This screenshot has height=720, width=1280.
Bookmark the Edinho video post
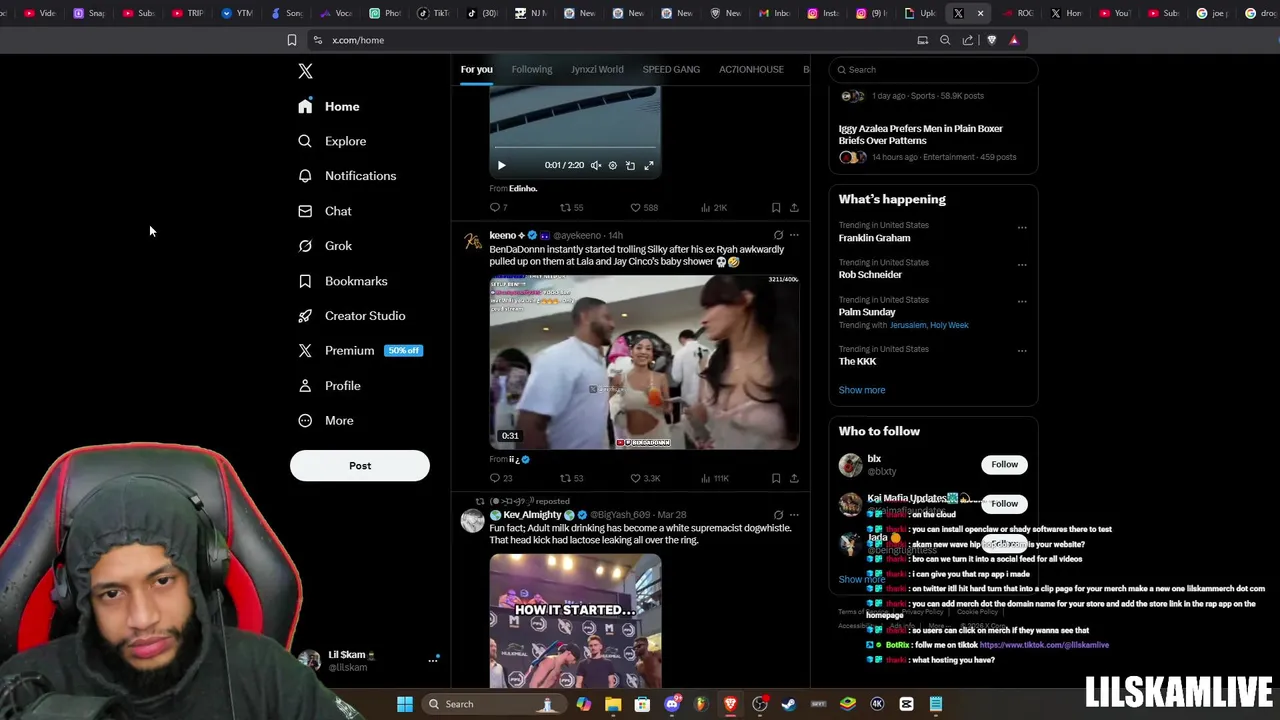click(776, 208)
